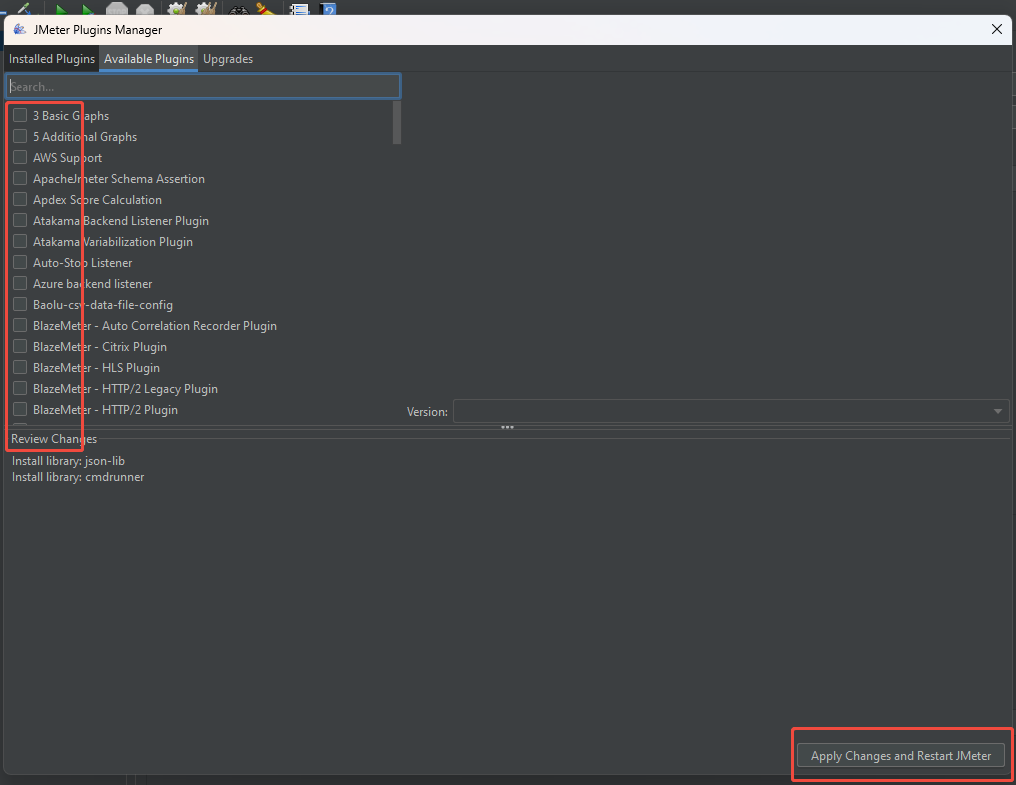Close the JMeter Plugins Manager dialog
The width and height of the screenshot is (1016, 785).
pos(997,29)
